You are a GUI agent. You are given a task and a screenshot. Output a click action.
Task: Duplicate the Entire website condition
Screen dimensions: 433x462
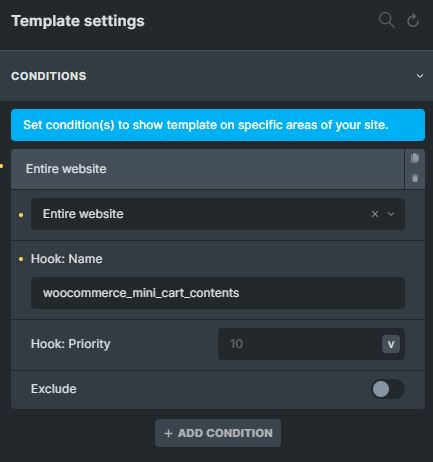[x=415, y=158]
